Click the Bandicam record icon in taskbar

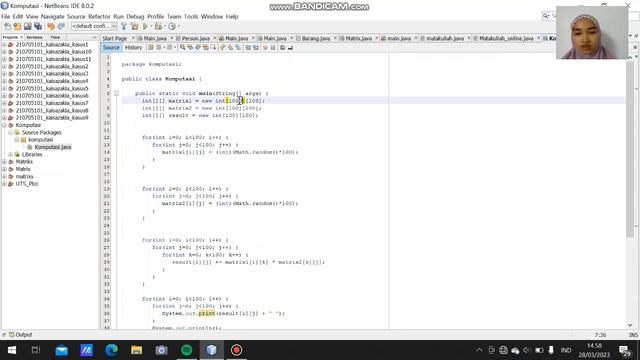(236, 350)
